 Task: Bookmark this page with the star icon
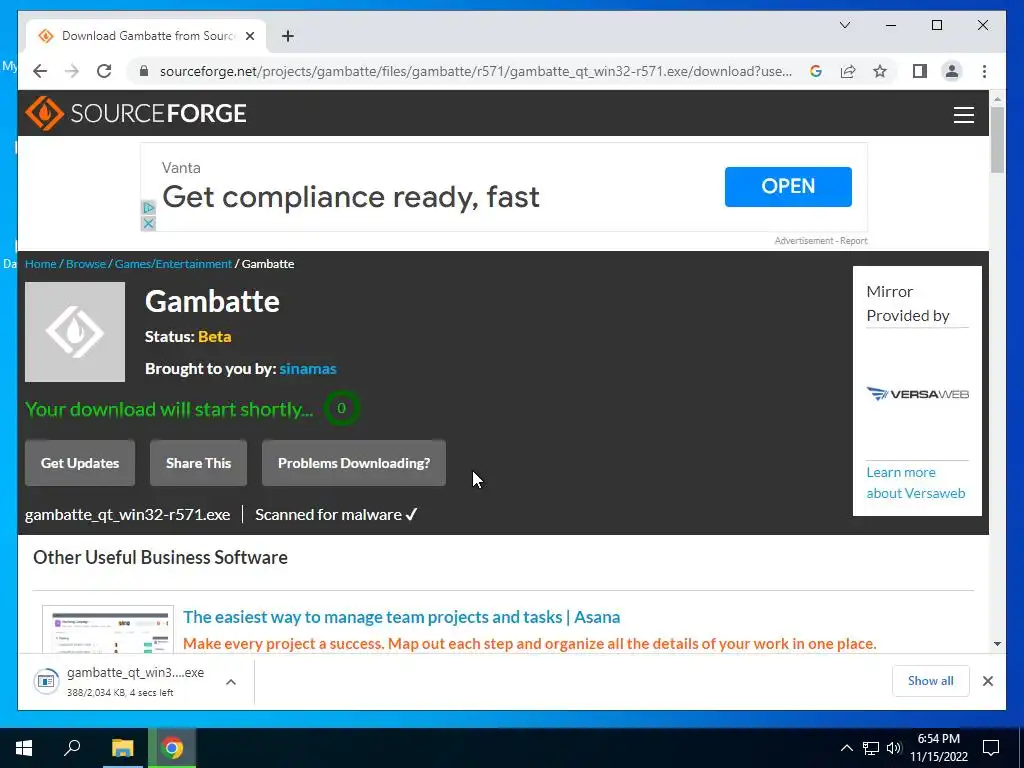pyautogui.click(x=880, y=71)
